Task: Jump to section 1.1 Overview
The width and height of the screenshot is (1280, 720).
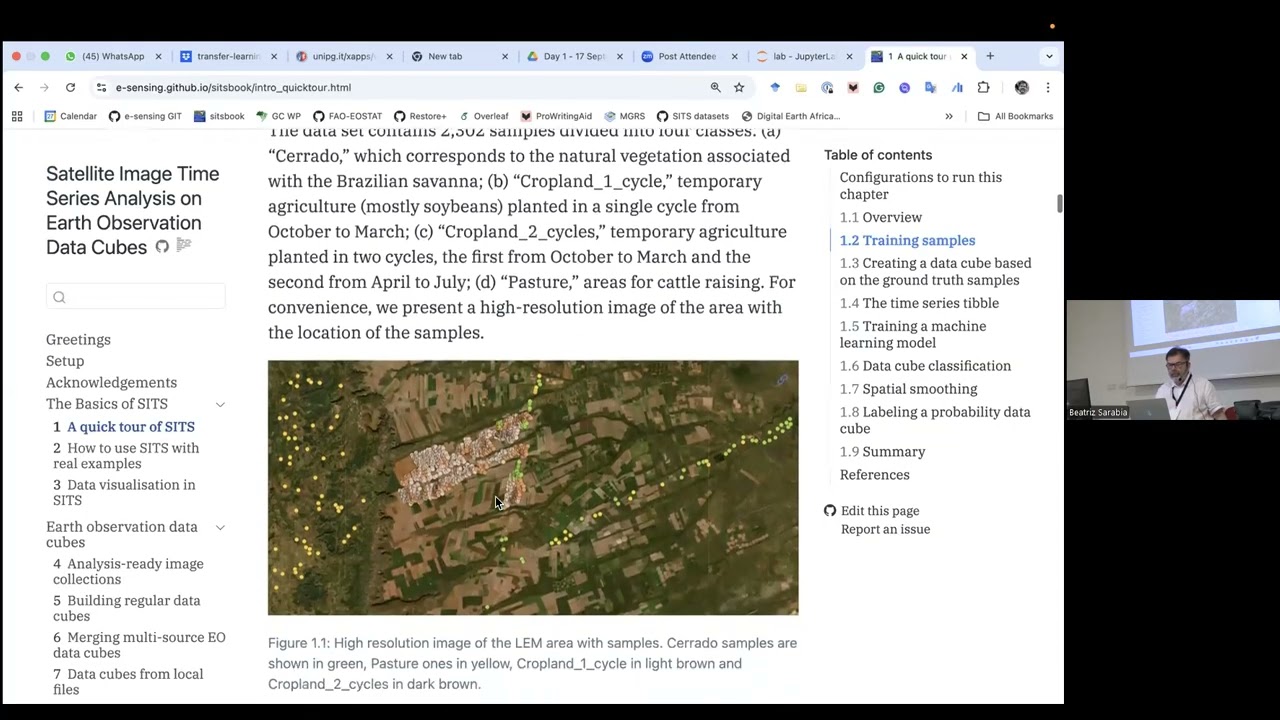Action: click(881, 218)
